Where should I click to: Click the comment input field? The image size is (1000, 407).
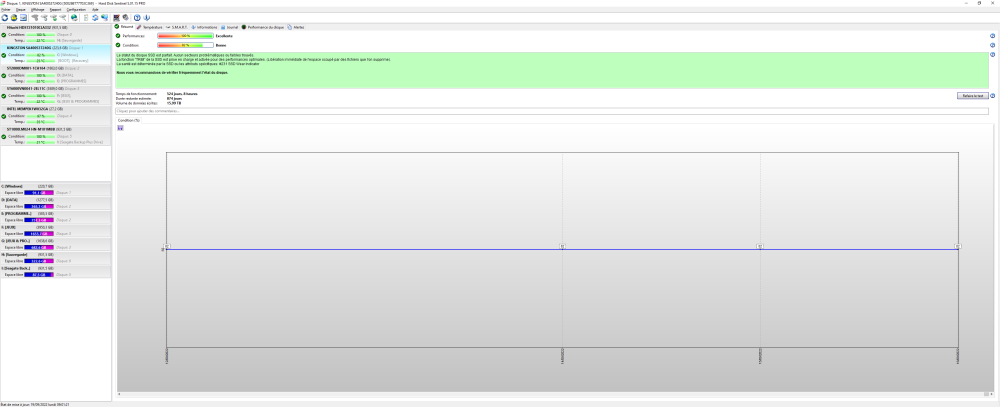(x=550, y=111)
